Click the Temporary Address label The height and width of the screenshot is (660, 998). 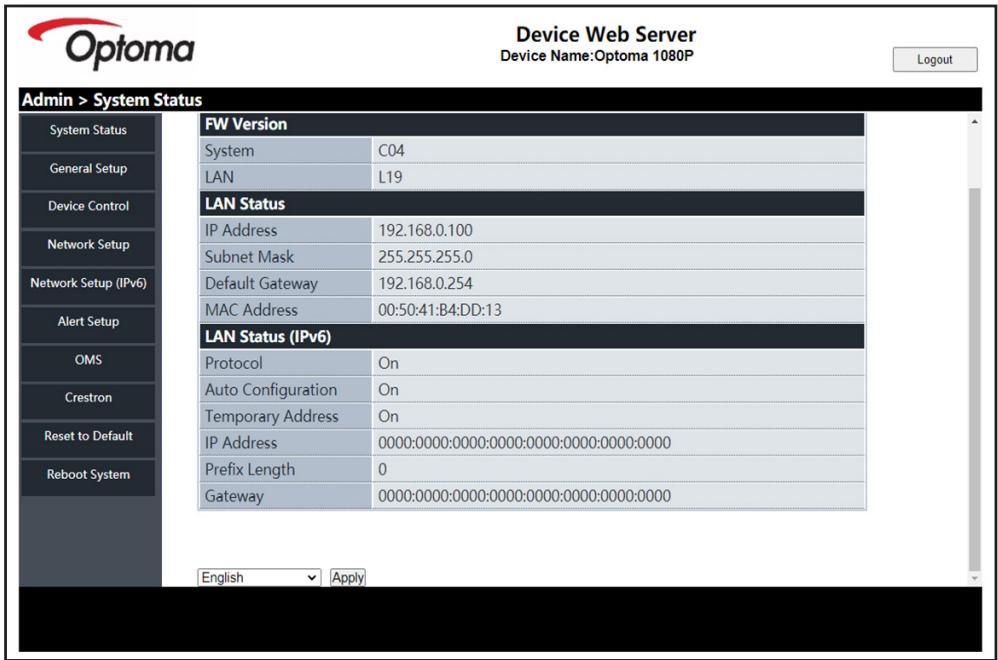pos(272,417)
